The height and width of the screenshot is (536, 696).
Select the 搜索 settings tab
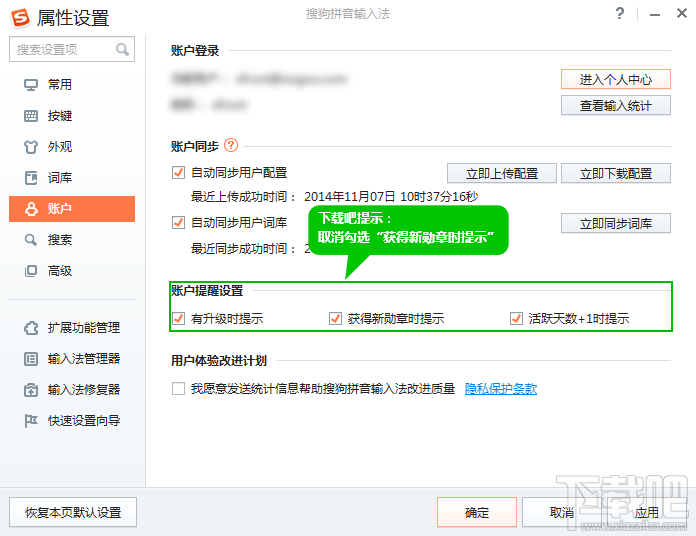pyautogui.click(x=72, y=240)
